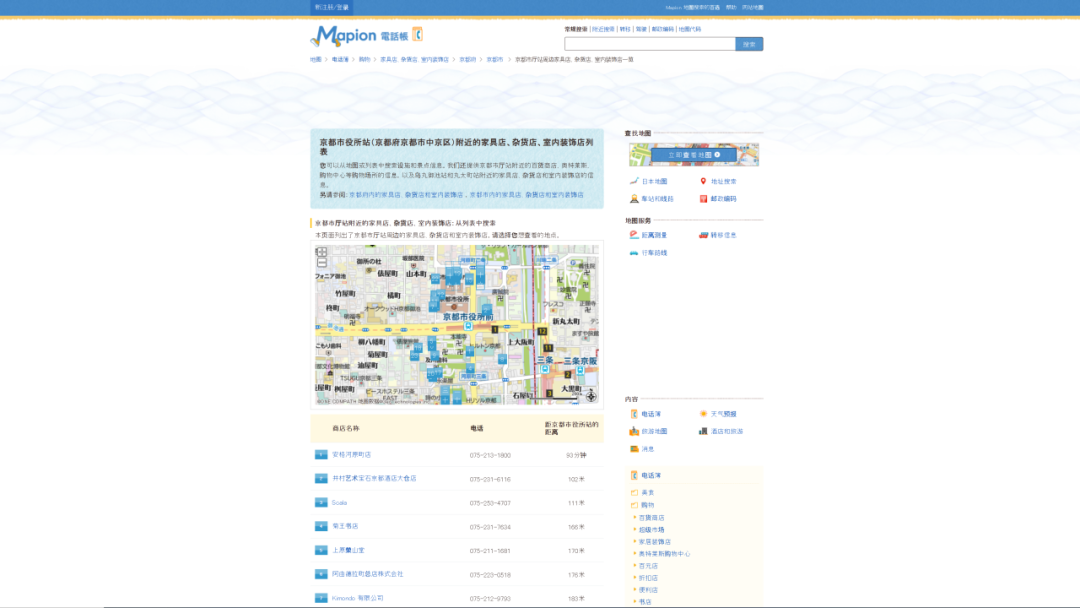Click the Mapion logo
Viewport: 1080px width, 608px height.
pyautogui.click(x=343, y=36)
